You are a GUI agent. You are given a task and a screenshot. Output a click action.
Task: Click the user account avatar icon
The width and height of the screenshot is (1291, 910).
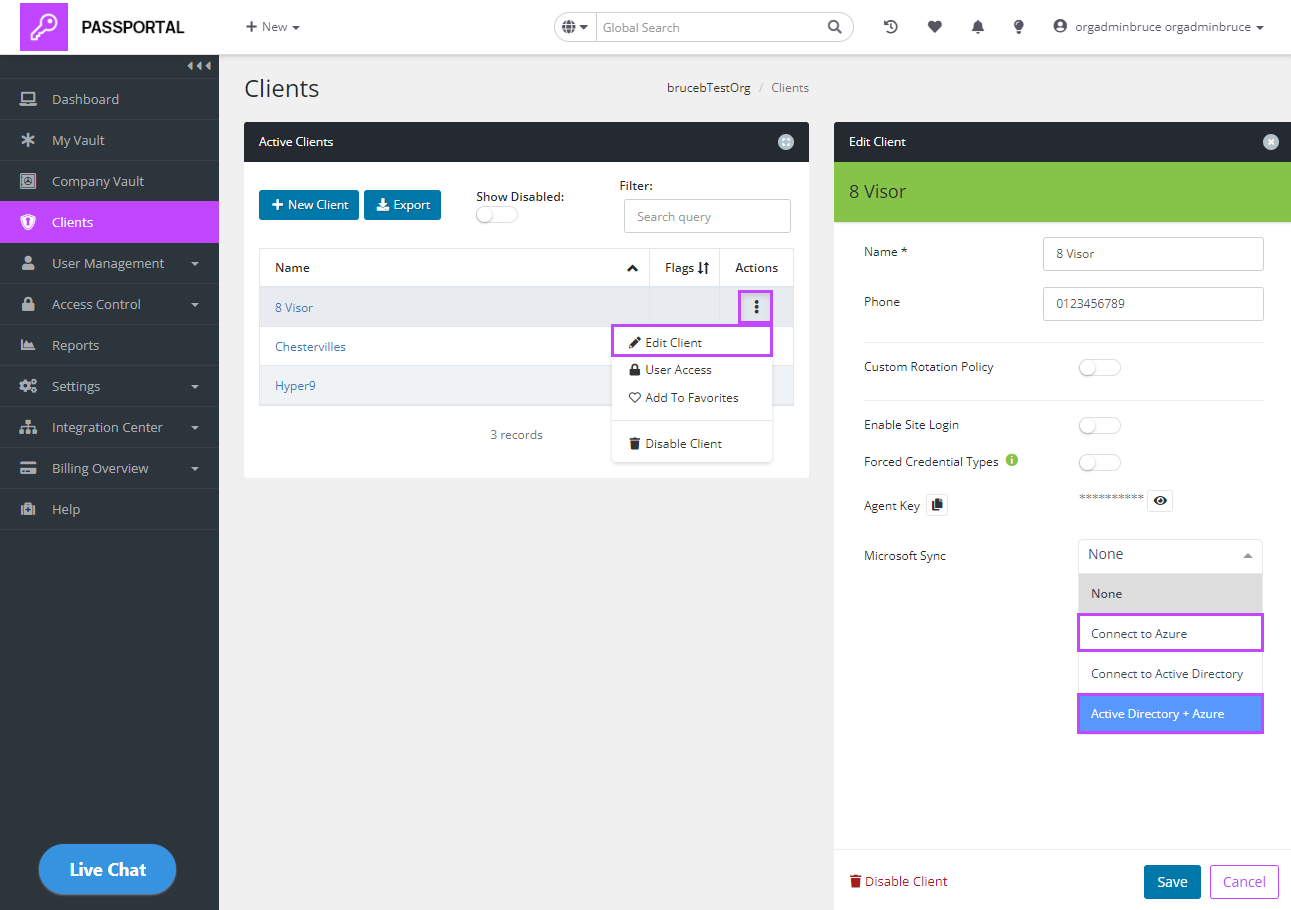(1060, 27)
